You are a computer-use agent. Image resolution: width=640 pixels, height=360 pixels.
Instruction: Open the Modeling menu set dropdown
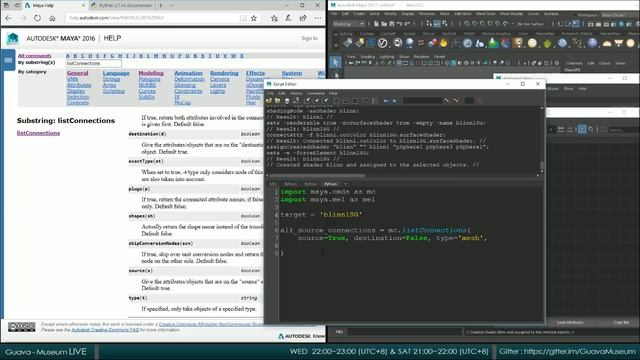[x=349, y=24]
